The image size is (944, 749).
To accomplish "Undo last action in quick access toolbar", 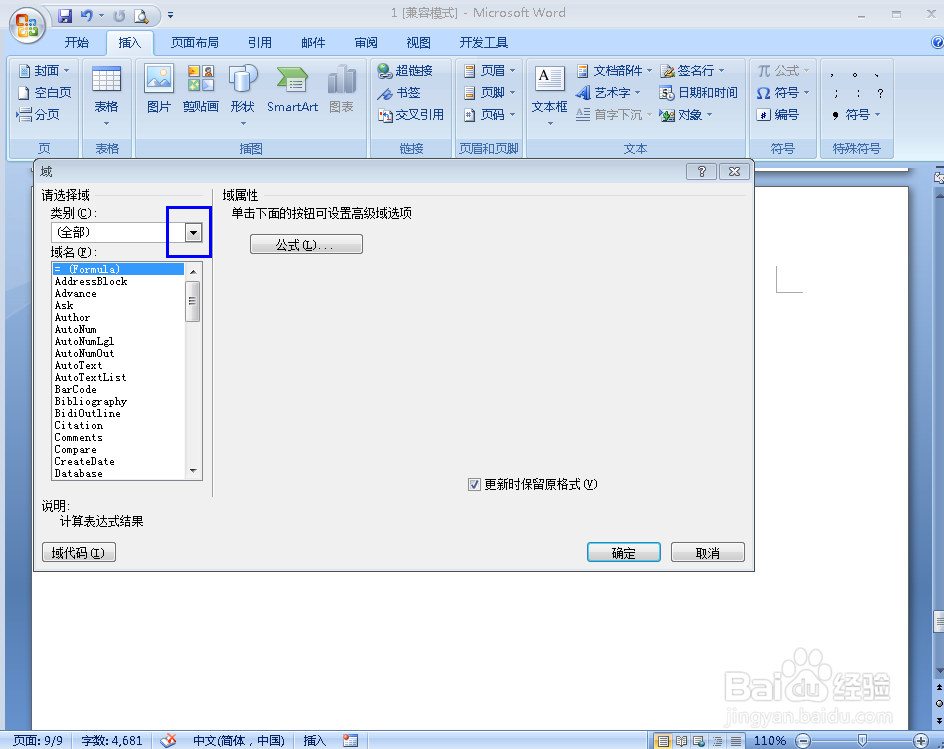I will tap(87, 16).
